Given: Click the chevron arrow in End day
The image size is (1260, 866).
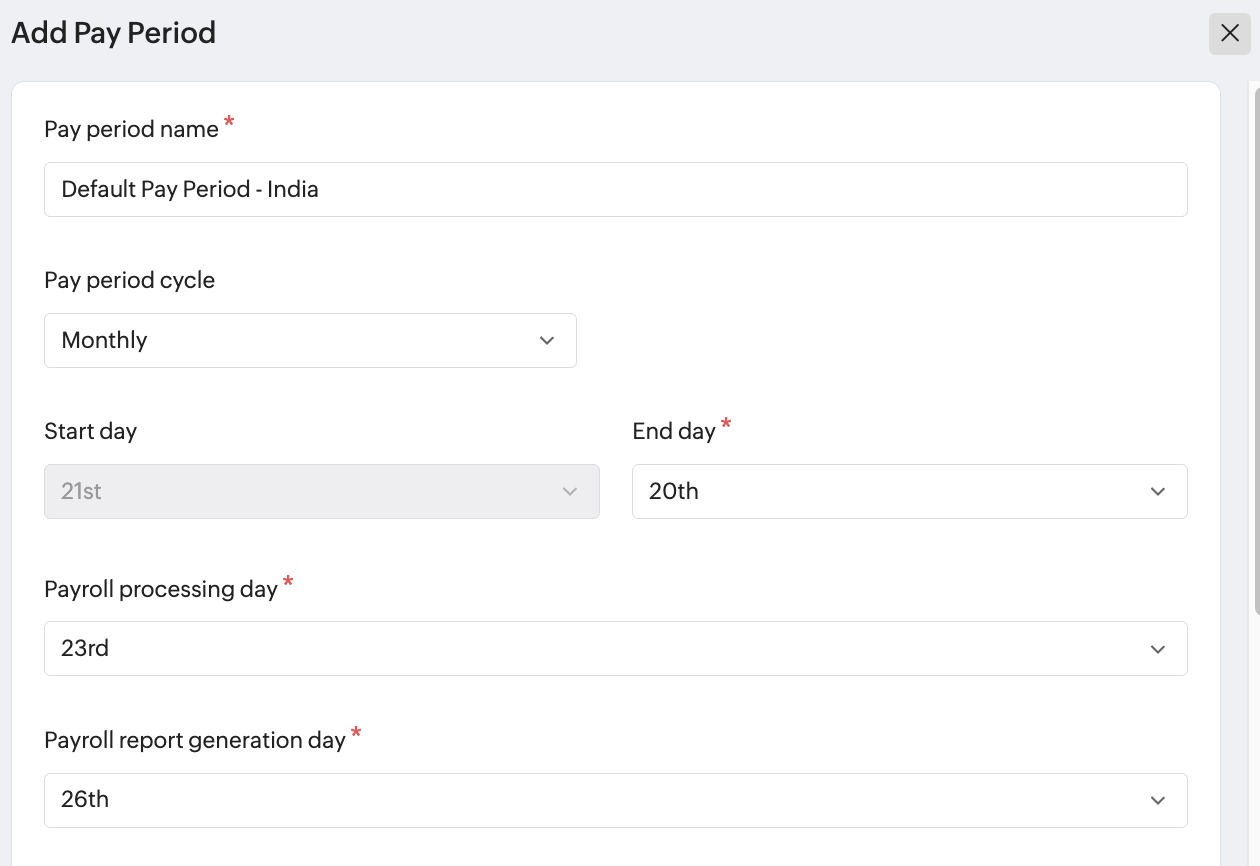Looking at the screenshot, I should (x=1158, y=491).
